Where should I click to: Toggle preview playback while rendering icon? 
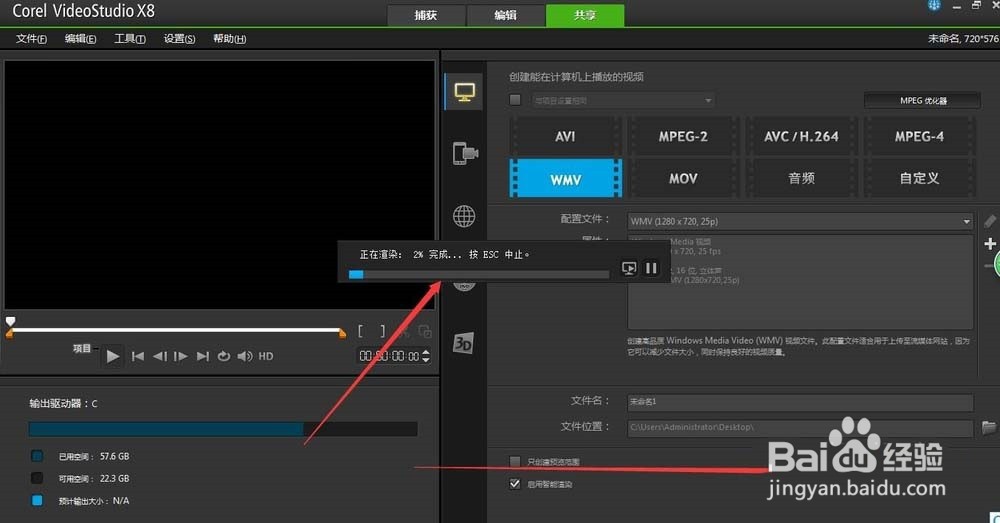pos(629,269)
